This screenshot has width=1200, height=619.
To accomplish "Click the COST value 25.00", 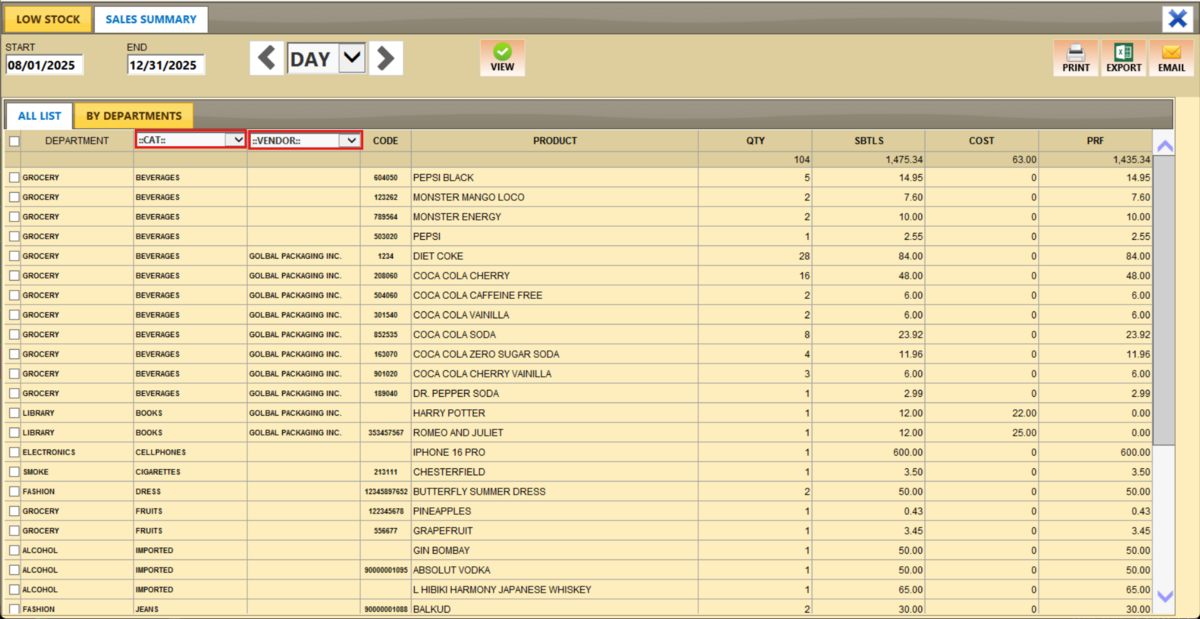I will coord(982,433).
